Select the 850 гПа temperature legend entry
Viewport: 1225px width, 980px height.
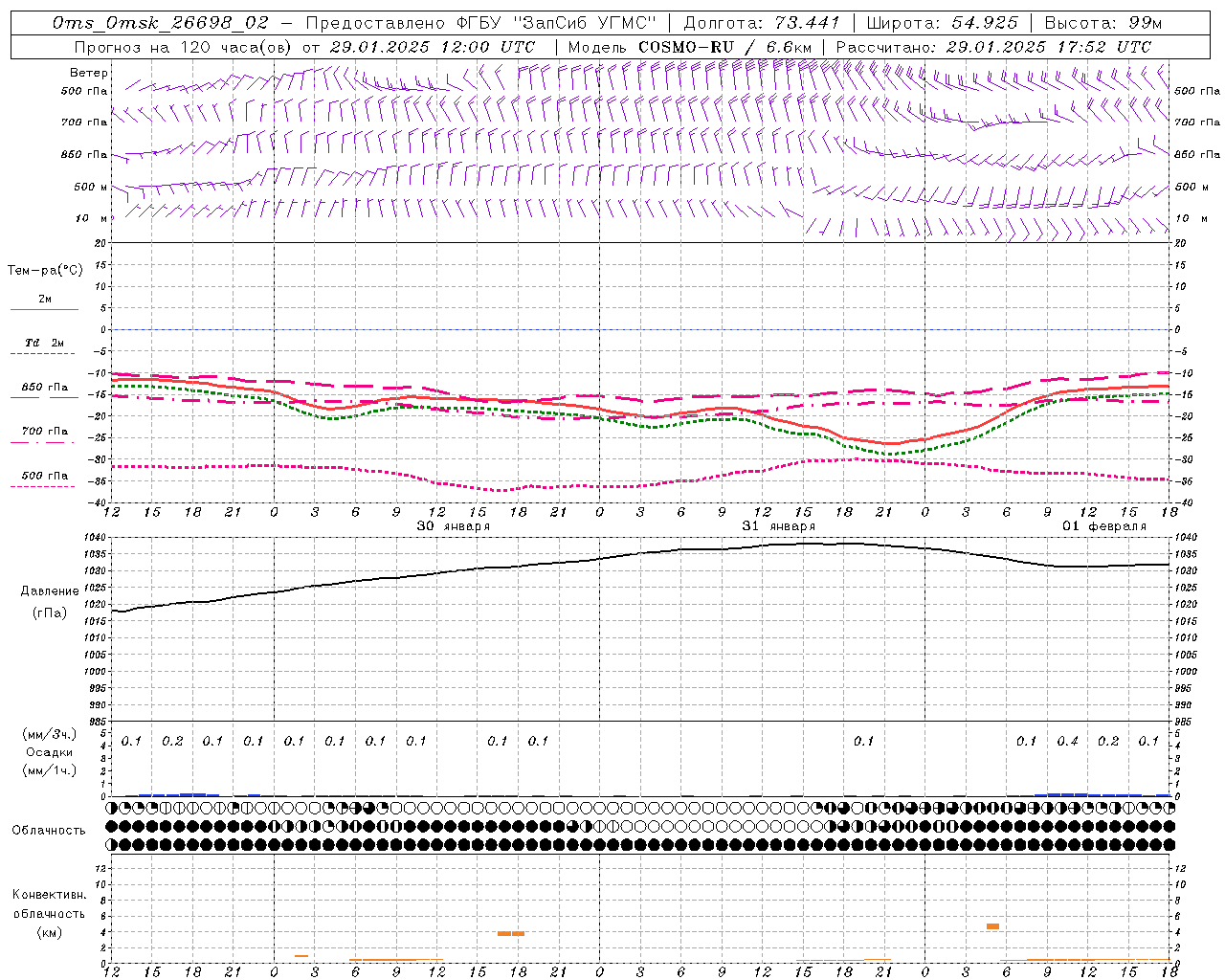pos(45,388)
